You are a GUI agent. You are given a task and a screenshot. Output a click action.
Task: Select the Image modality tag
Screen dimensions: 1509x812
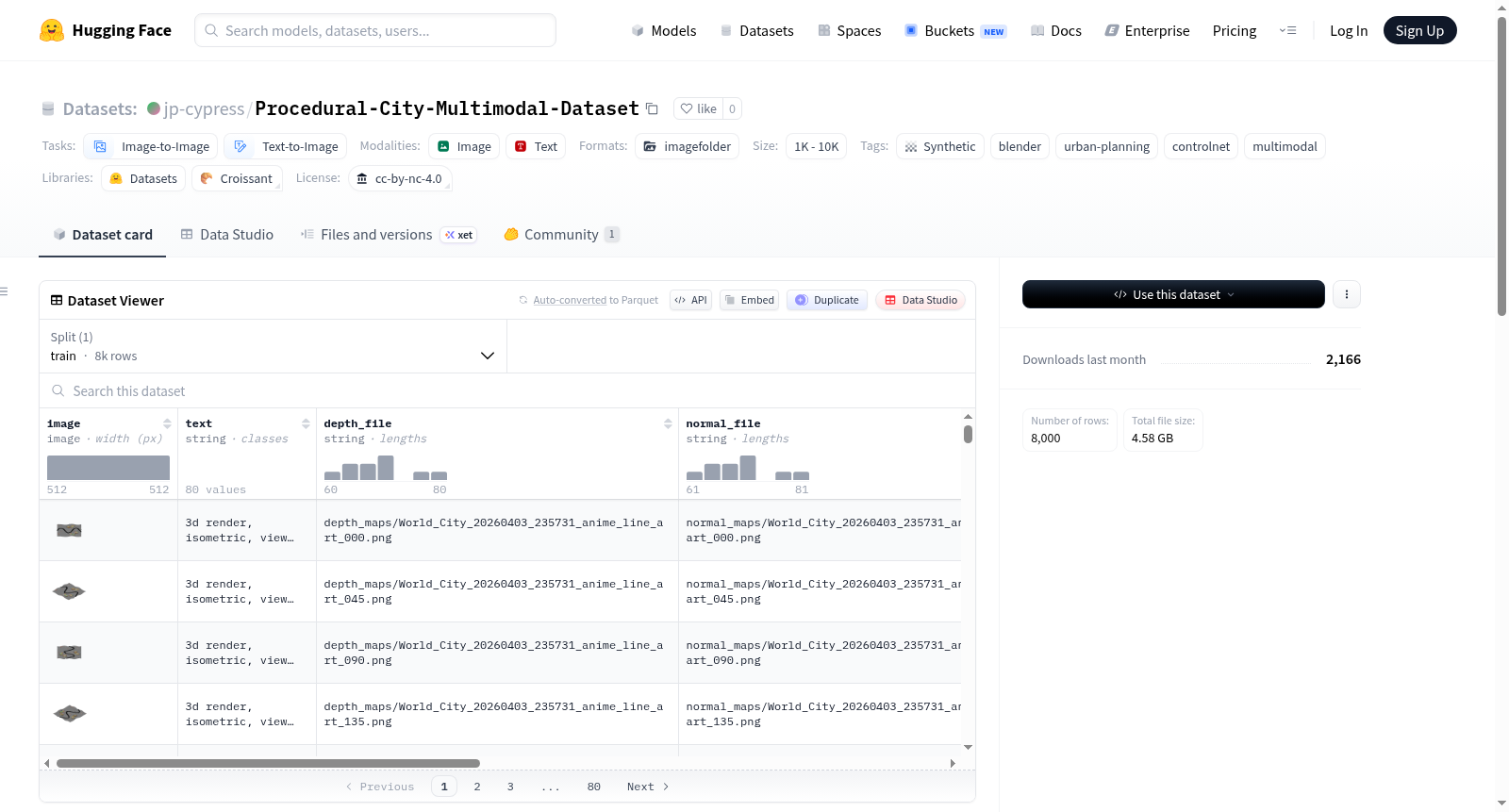464,146
